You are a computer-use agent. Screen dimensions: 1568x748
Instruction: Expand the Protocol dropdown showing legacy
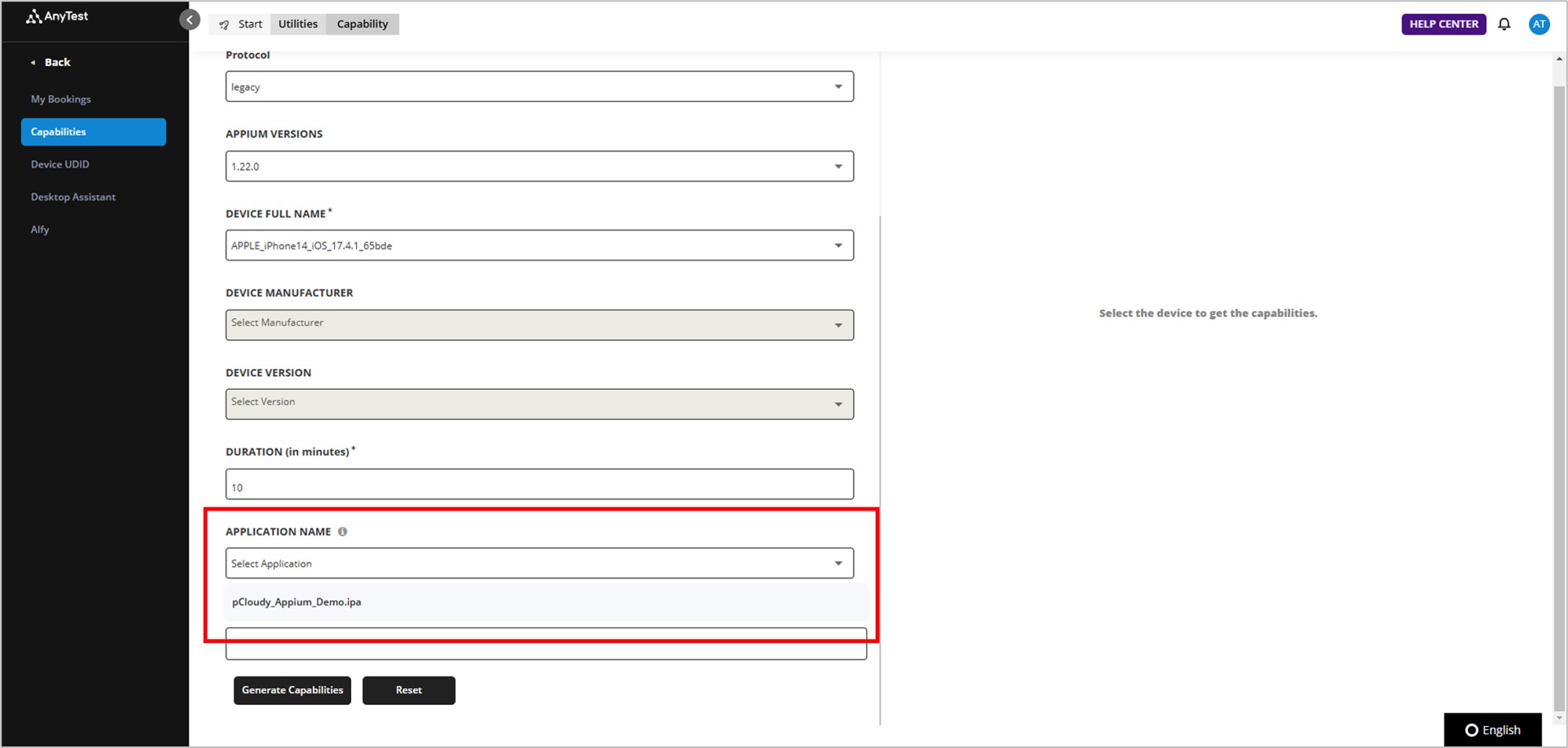click(539, 87)
